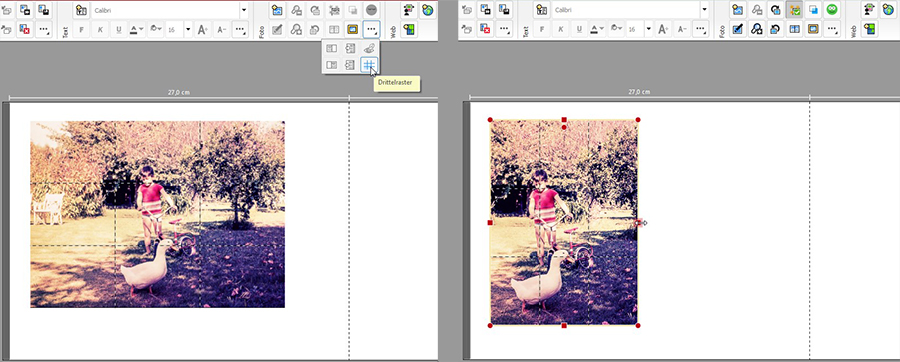Click the insert text box icon beside the left Calibri field
Screen dimensions: 900x362
click(x=81, y=10)
